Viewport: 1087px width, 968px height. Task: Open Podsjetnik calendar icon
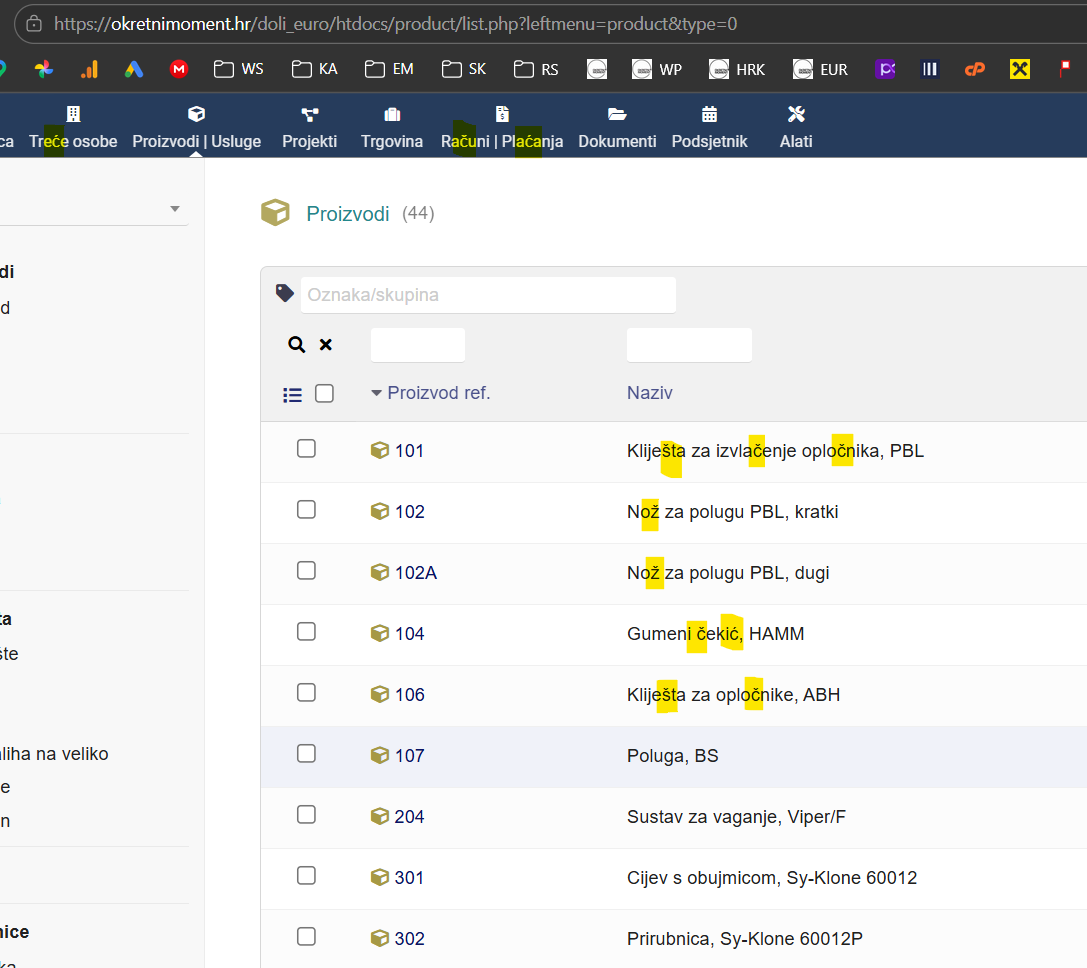709,114
